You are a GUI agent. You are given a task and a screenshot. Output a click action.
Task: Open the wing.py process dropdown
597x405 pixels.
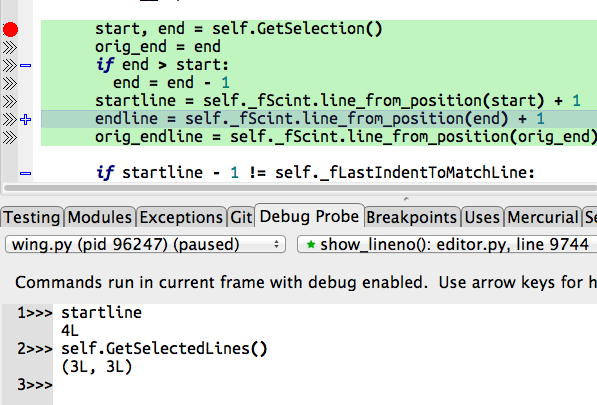pos(145,244)
